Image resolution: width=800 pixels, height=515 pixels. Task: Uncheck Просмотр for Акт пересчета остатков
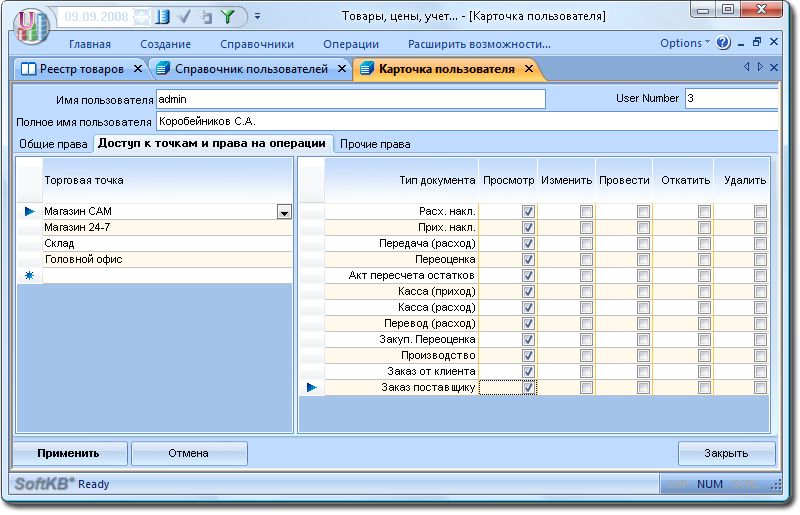pos(528,276)
